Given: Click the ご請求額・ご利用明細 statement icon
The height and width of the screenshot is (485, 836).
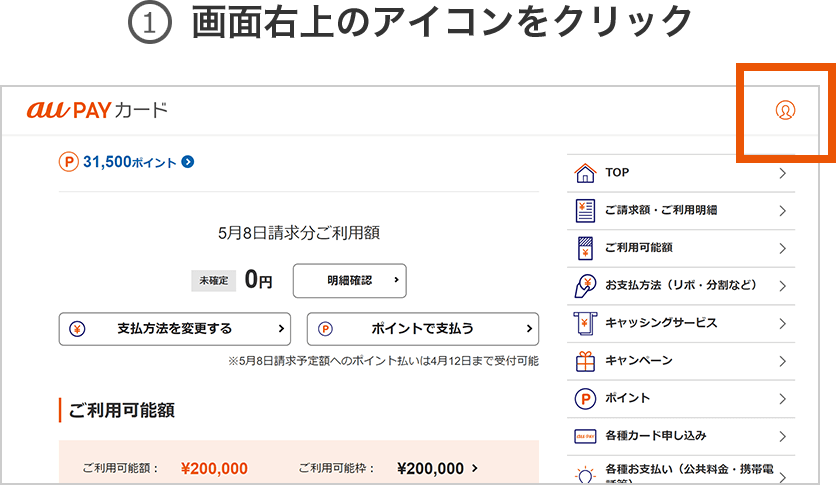Looking at the screenshot, I should click(585, 211).
